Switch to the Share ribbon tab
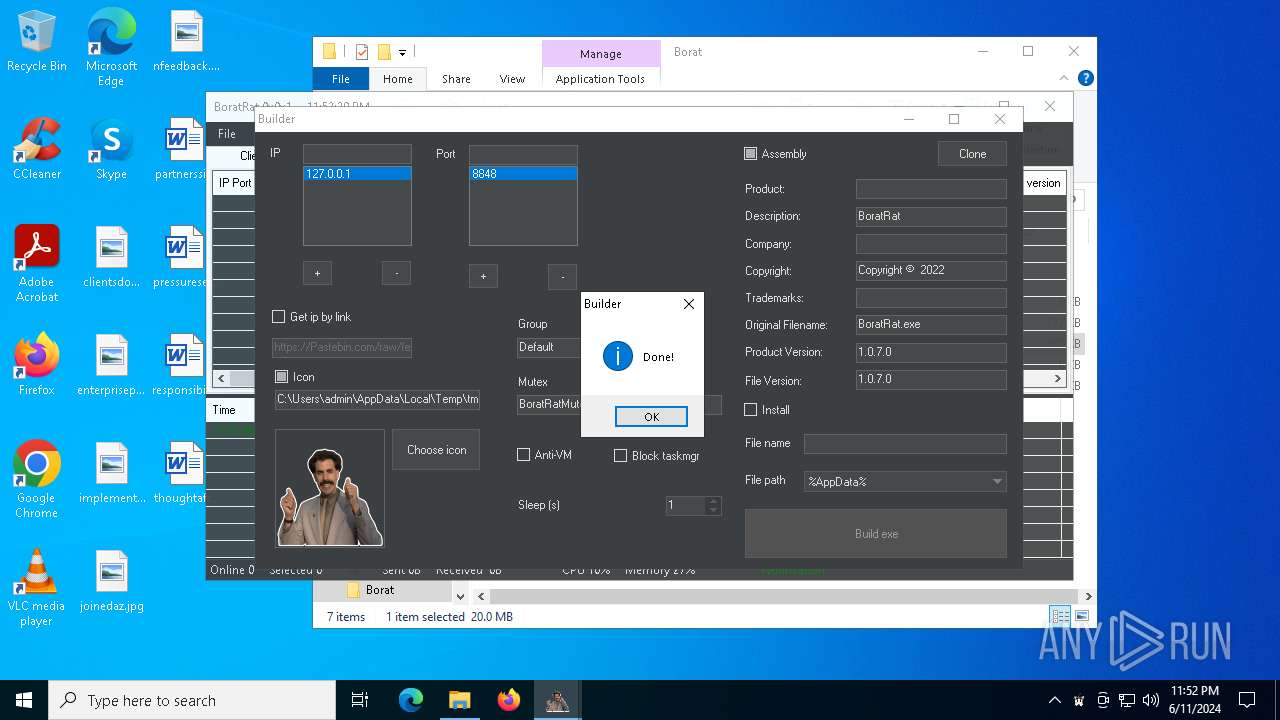 pos(456,79)
